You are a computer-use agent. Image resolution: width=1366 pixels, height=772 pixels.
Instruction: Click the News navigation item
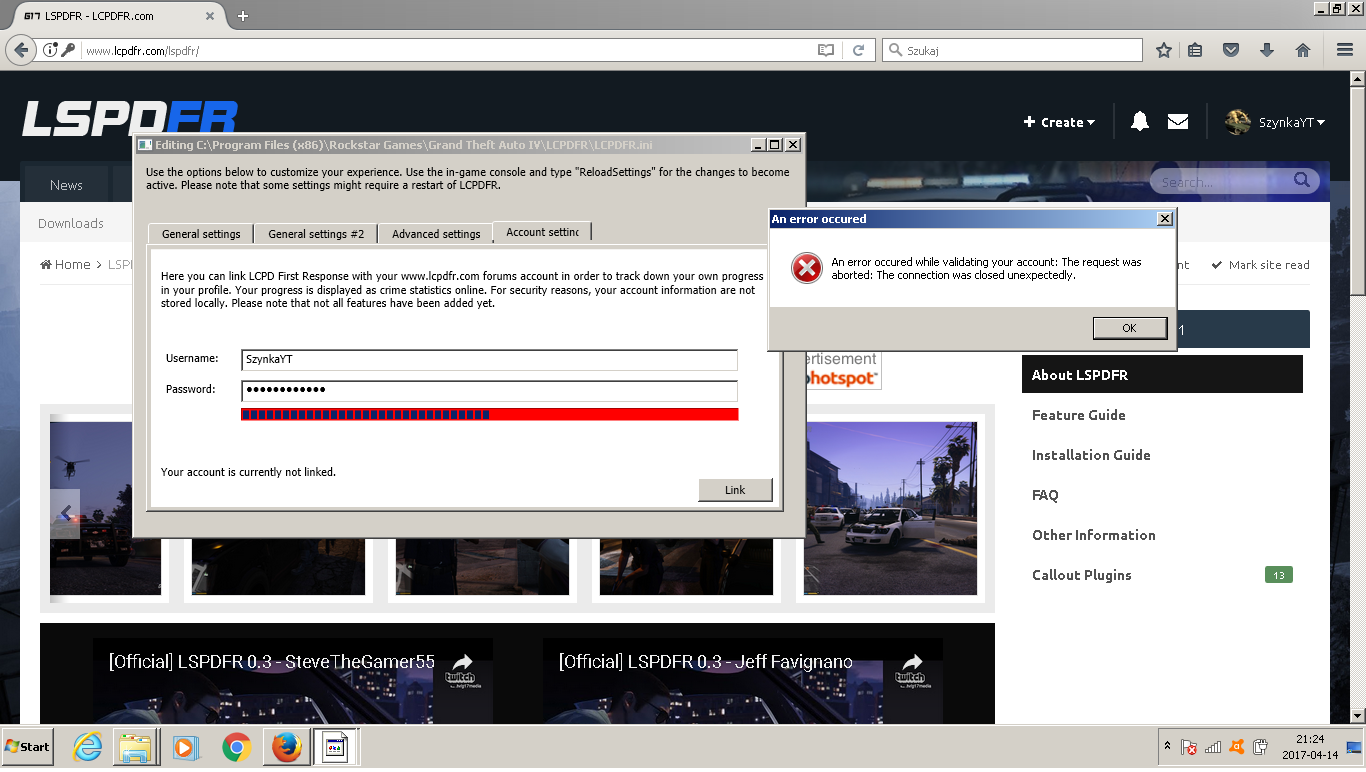pyautogui.click(x=66, y=185)
